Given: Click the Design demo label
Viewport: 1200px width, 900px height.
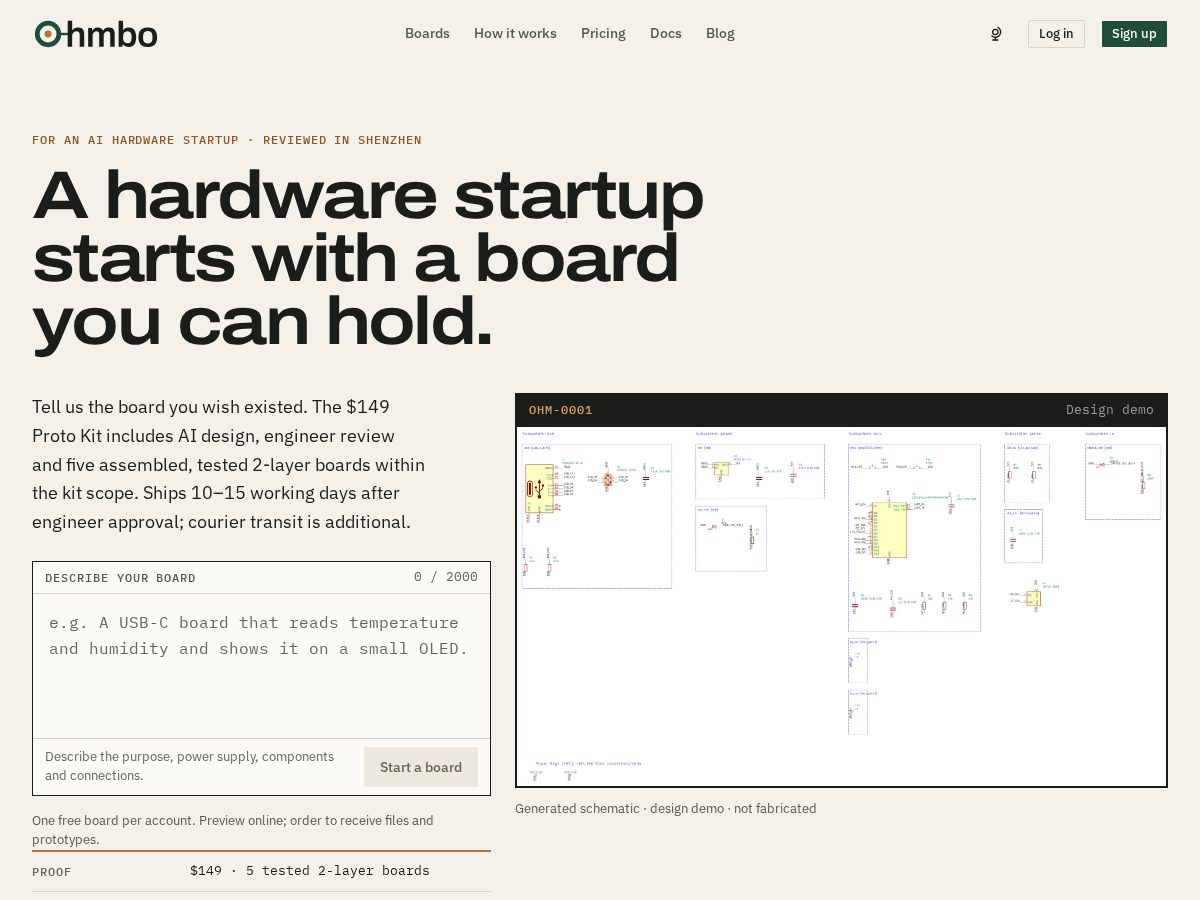Looking at the screenshot, I should pos(1110,410).
